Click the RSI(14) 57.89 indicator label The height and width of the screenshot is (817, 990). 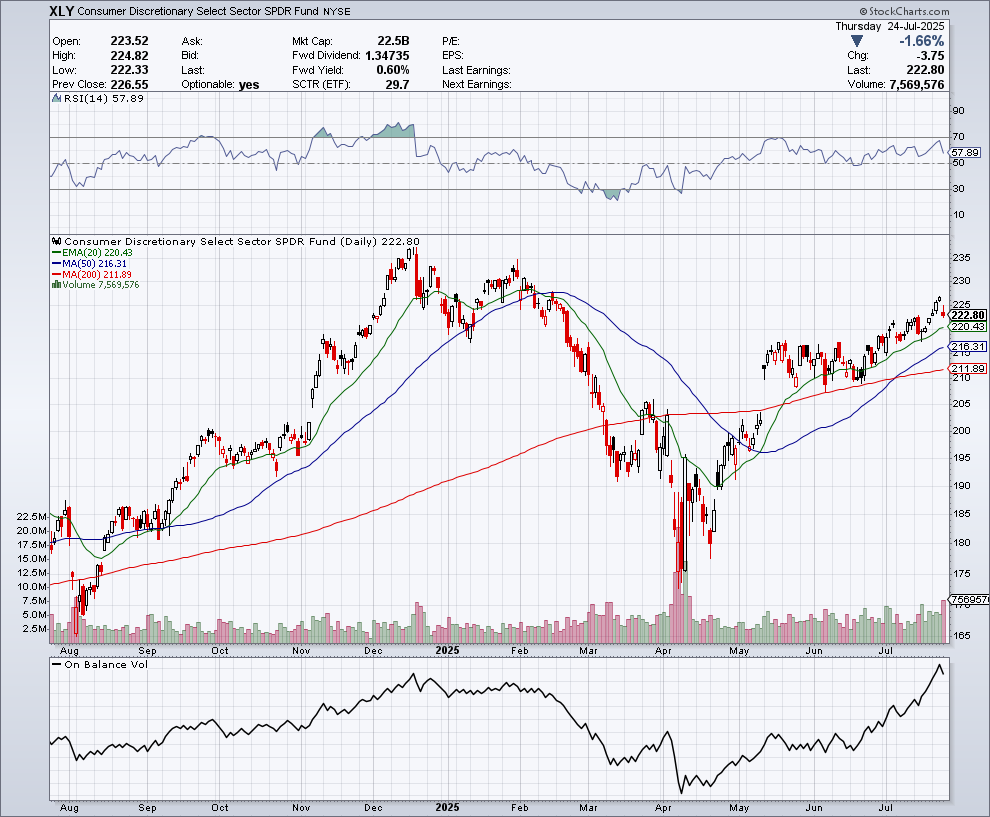pyautogui.click(x=104, y=98)
